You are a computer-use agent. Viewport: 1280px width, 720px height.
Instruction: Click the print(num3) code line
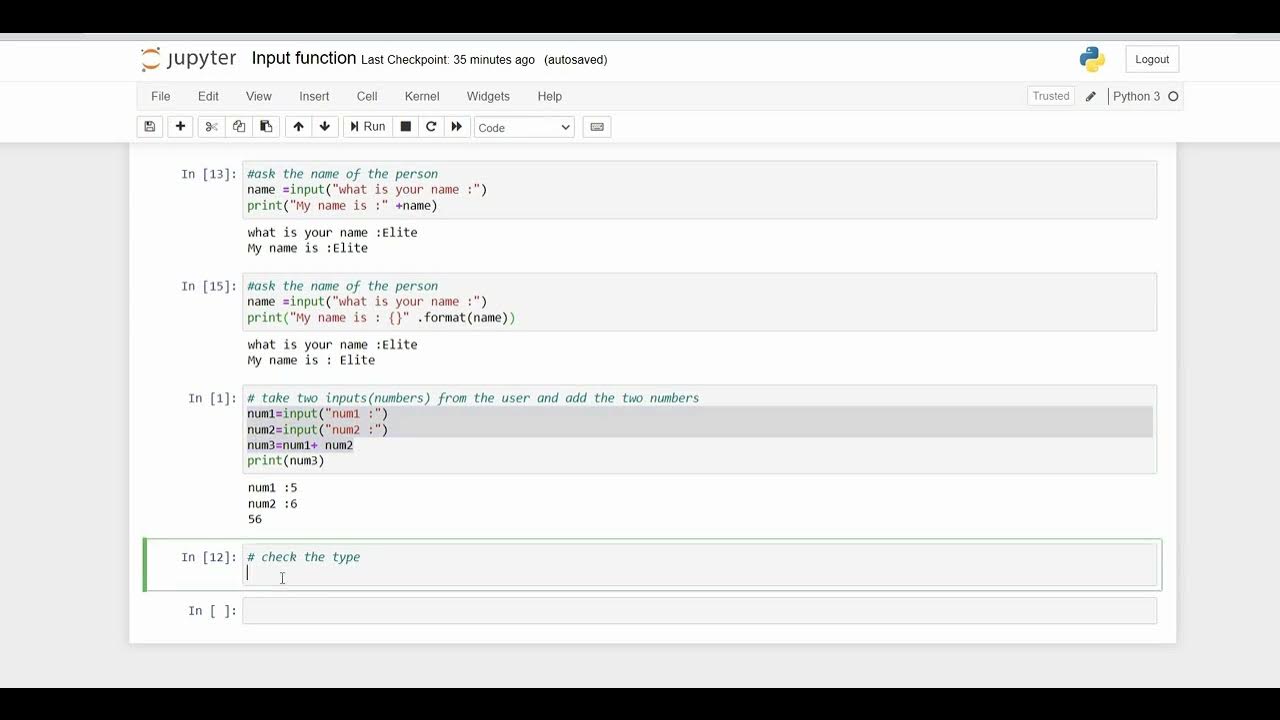click(x=286, y=461)
